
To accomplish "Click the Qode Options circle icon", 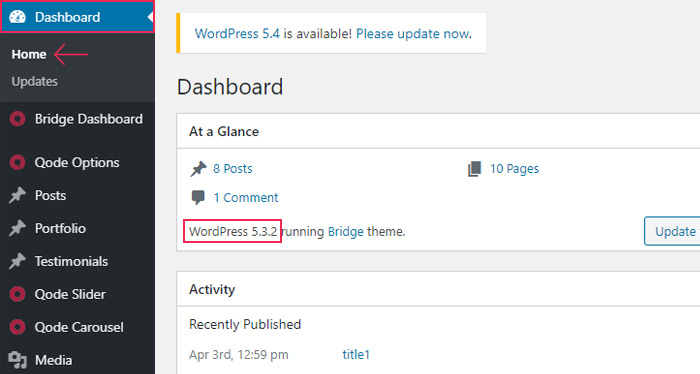I will [17, 162].
